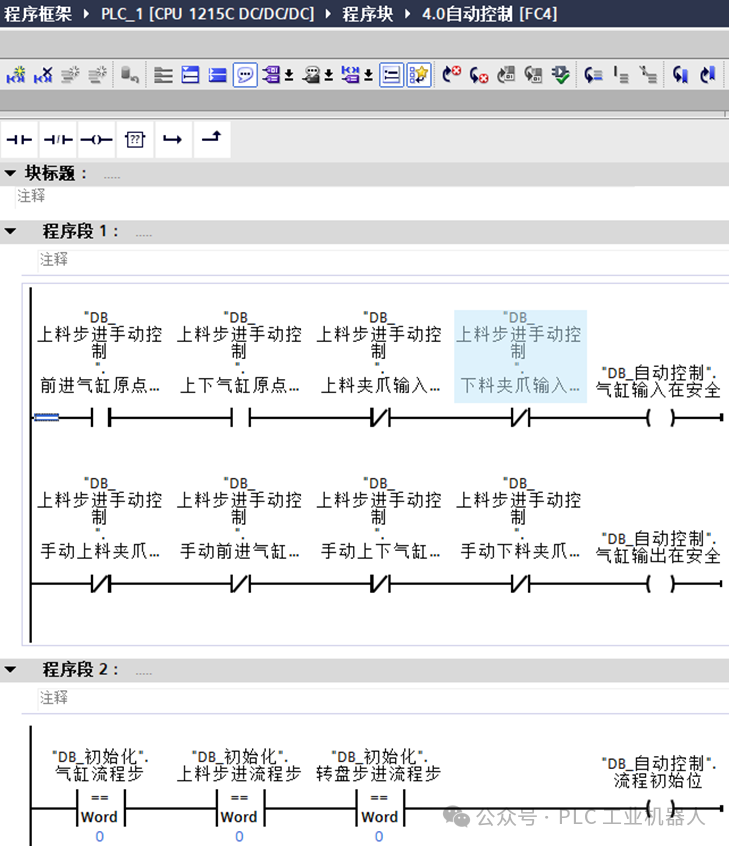Viewport: 729px width, 846px height.
Task: Click the previous bookmark navigation icon
Action: [x=680, y=74]
